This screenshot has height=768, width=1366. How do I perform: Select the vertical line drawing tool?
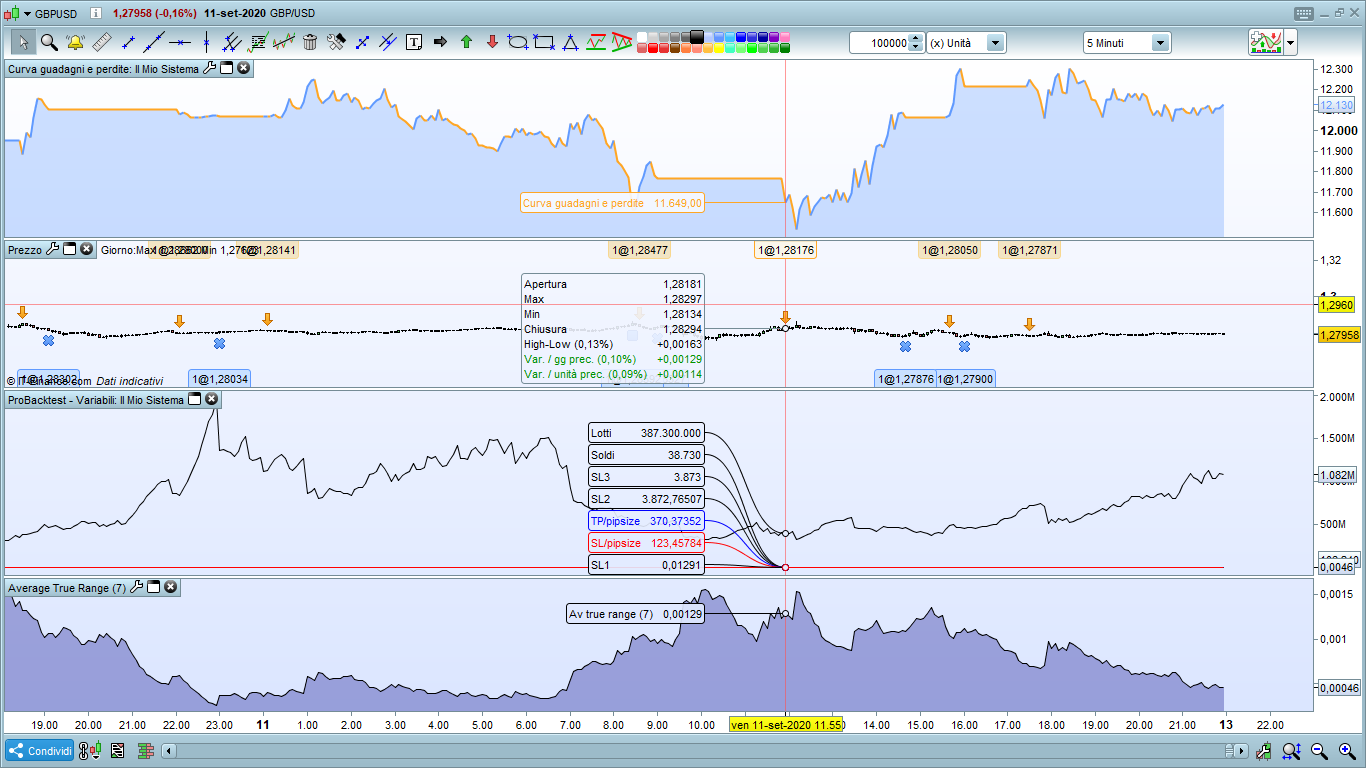[206, 42]
